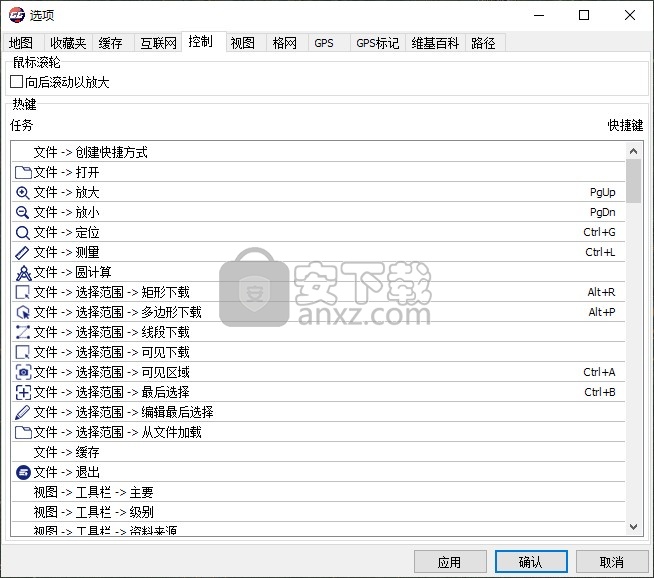Open the 格网 tab

pyautogui.click(x=285, y=43)
